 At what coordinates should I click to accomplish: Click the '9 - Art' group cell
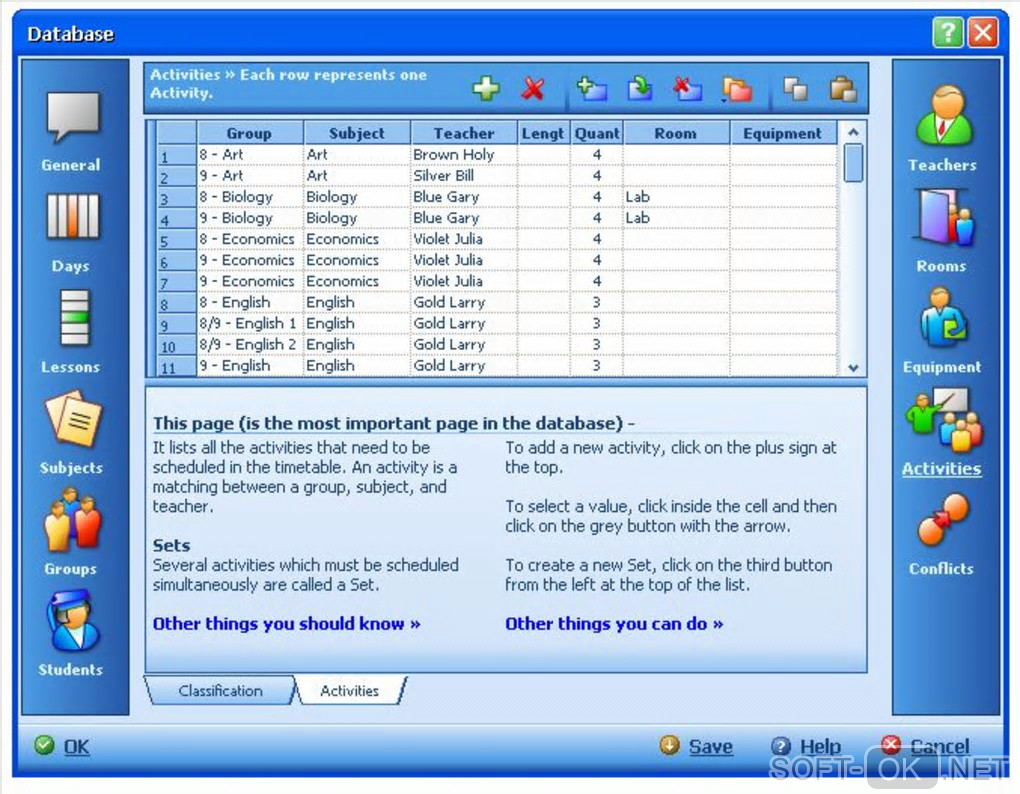250,176
